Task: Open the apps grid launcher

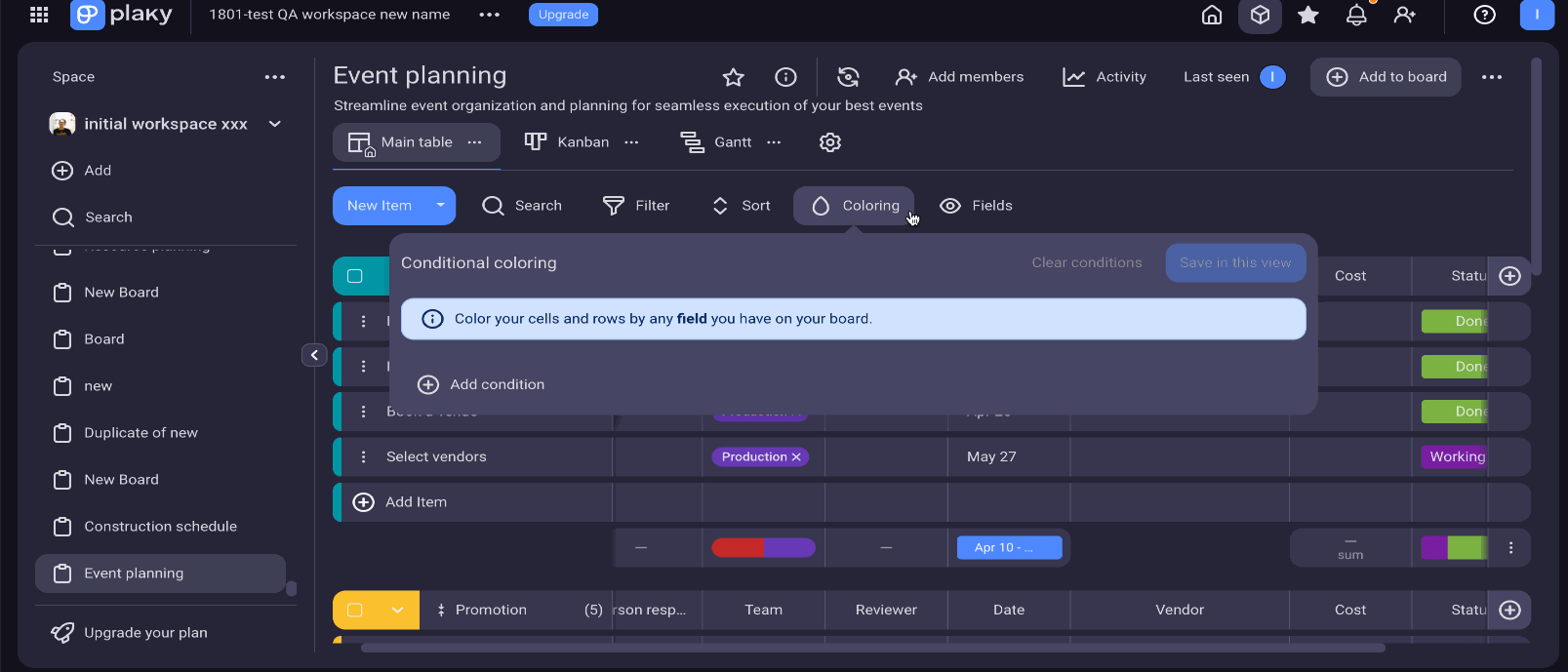Action: point(39,15)
